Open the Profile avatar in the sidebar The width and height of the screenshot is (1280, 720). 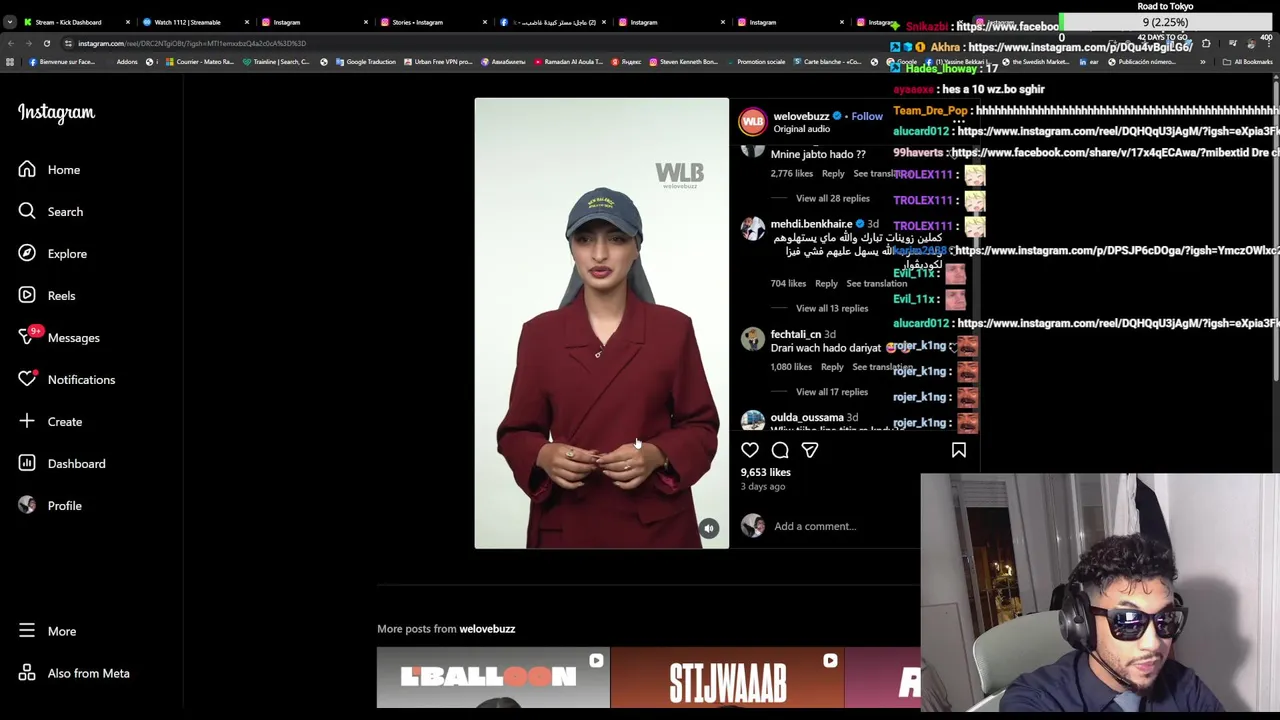pos(27,506)
